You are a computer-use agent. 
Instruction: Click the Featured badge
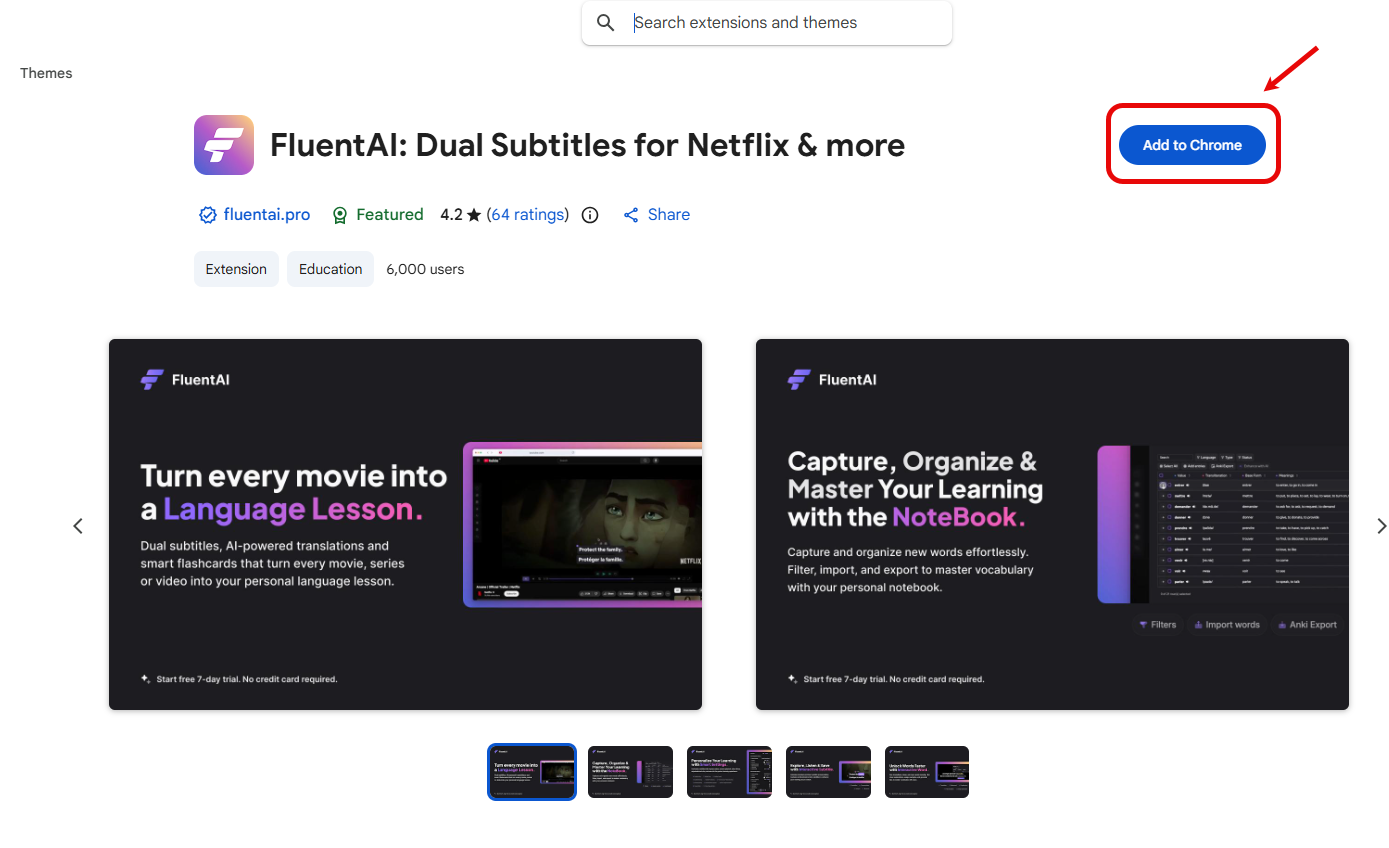pyautogui.click(x=377, y=215)
